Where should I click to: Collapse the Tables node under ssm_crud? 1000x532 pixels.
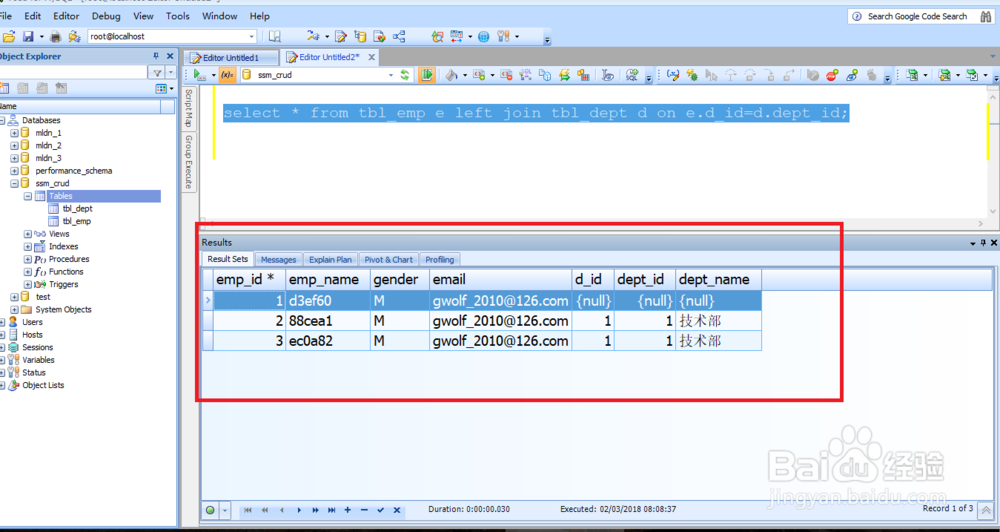point(27,196)
